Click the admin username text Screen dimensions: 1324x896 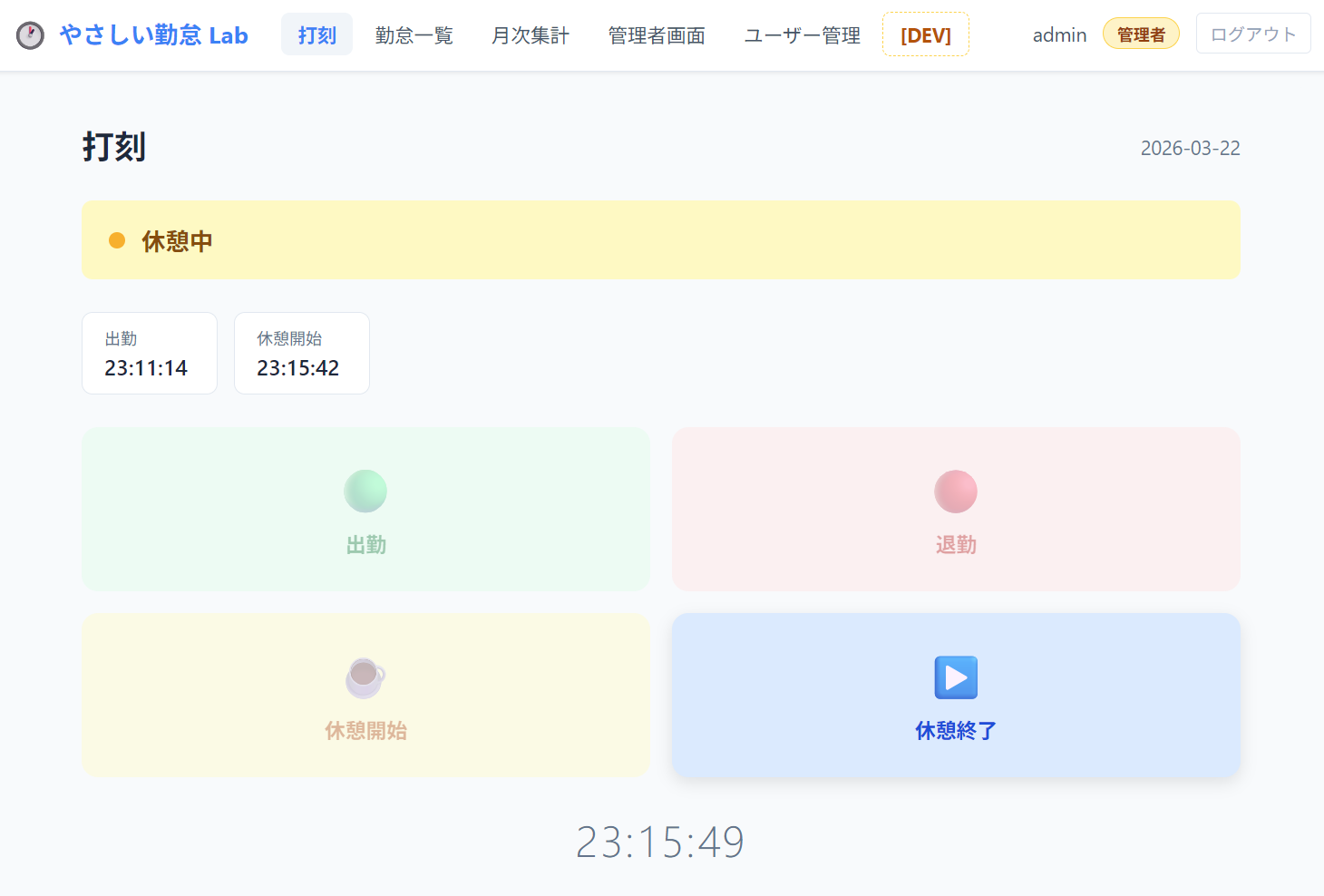click(1059, 35)
